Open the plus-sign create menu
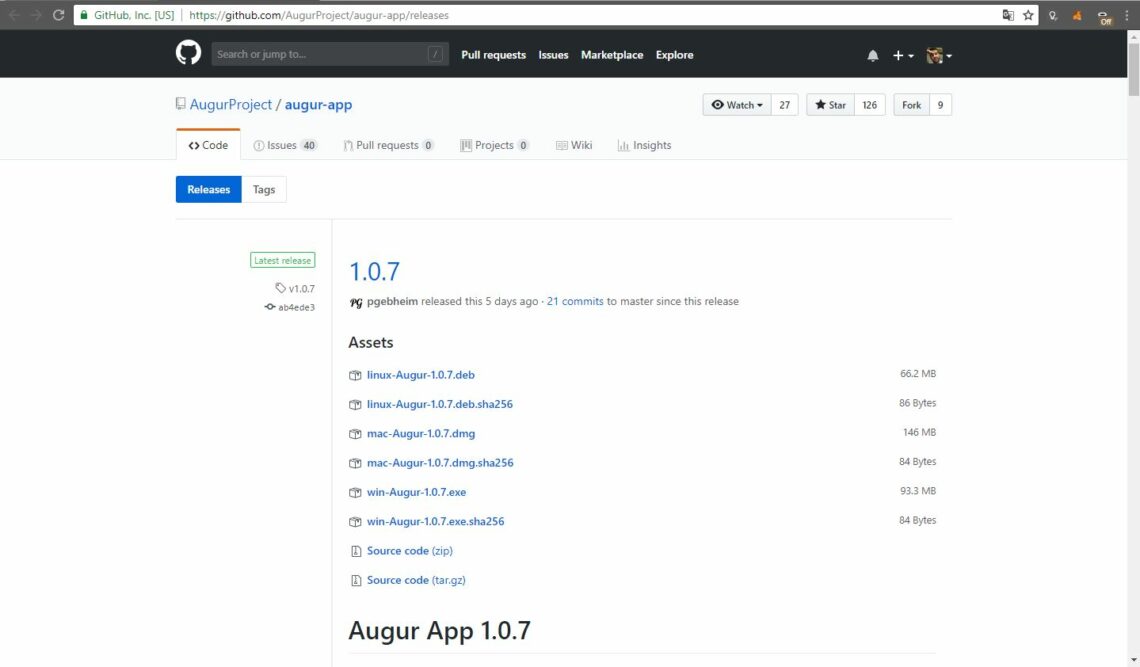The width and height of the screenshot is (1140, 667). (x=898, y=55)
